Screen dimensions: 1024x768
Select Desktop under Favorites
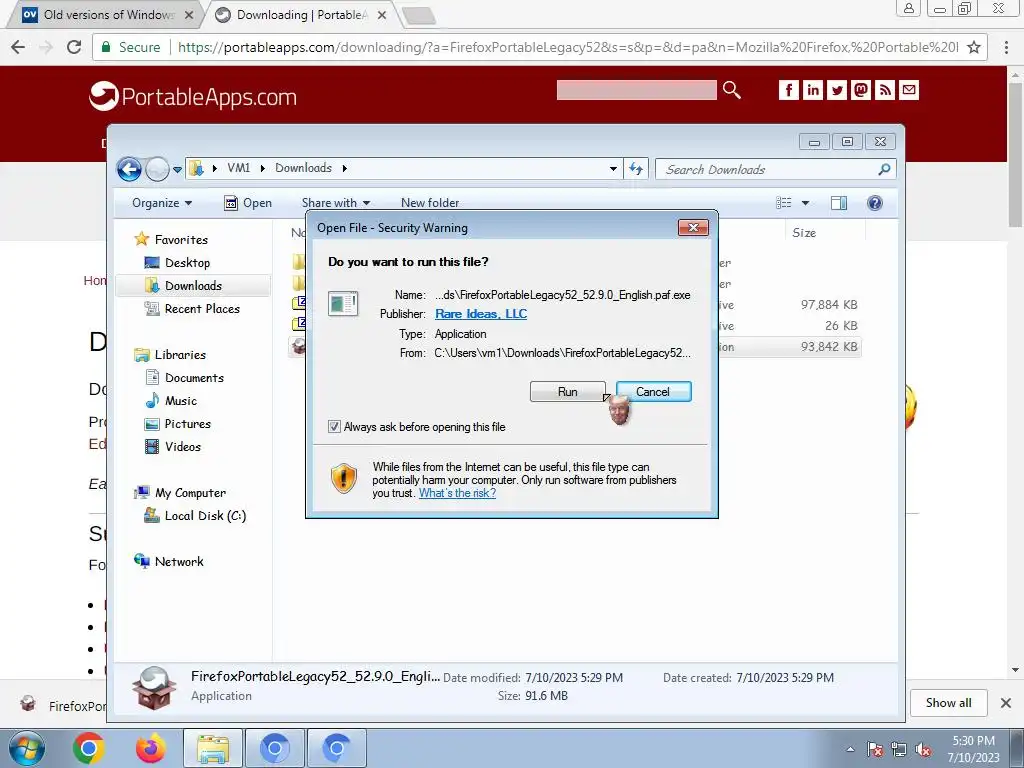[187, 263]
